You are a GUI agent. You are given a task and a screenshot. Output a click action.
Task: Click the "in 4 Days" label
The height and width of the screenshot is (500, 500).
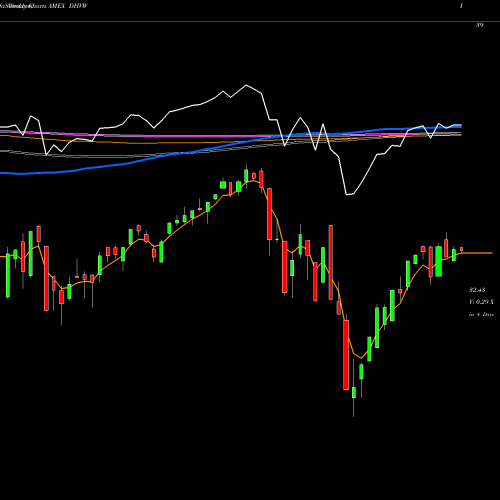pos(481,314)
